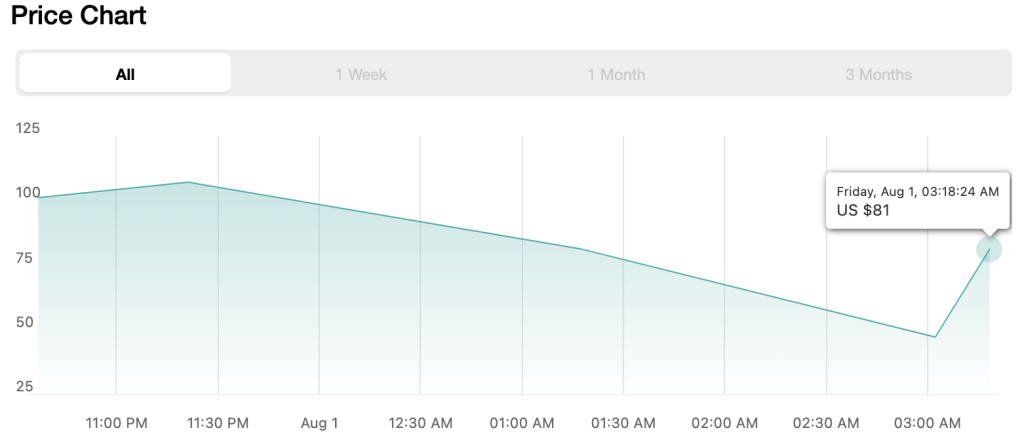Click the chart's peak price point before 11:30 PM
Viewport: 1024px width, 447px height.
[188, 182]
